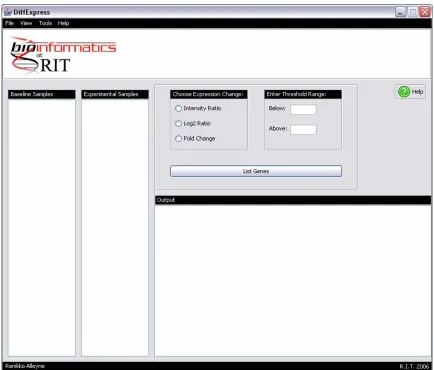Click the Experimental Samples header

pyautogui.click(x=115, y=94)
